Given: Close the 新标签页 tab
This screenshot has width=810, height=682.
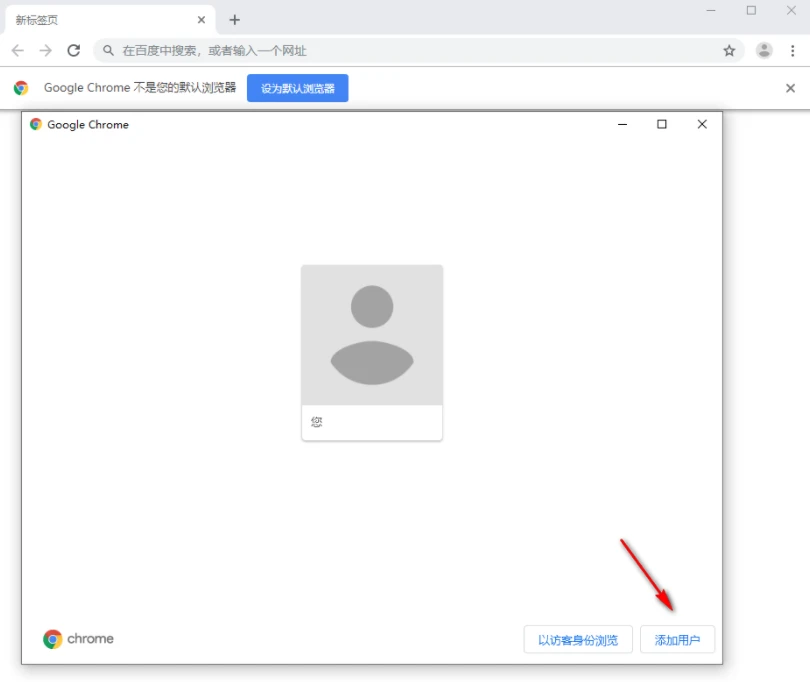Looking at the screenshot, I should (201, 20).
